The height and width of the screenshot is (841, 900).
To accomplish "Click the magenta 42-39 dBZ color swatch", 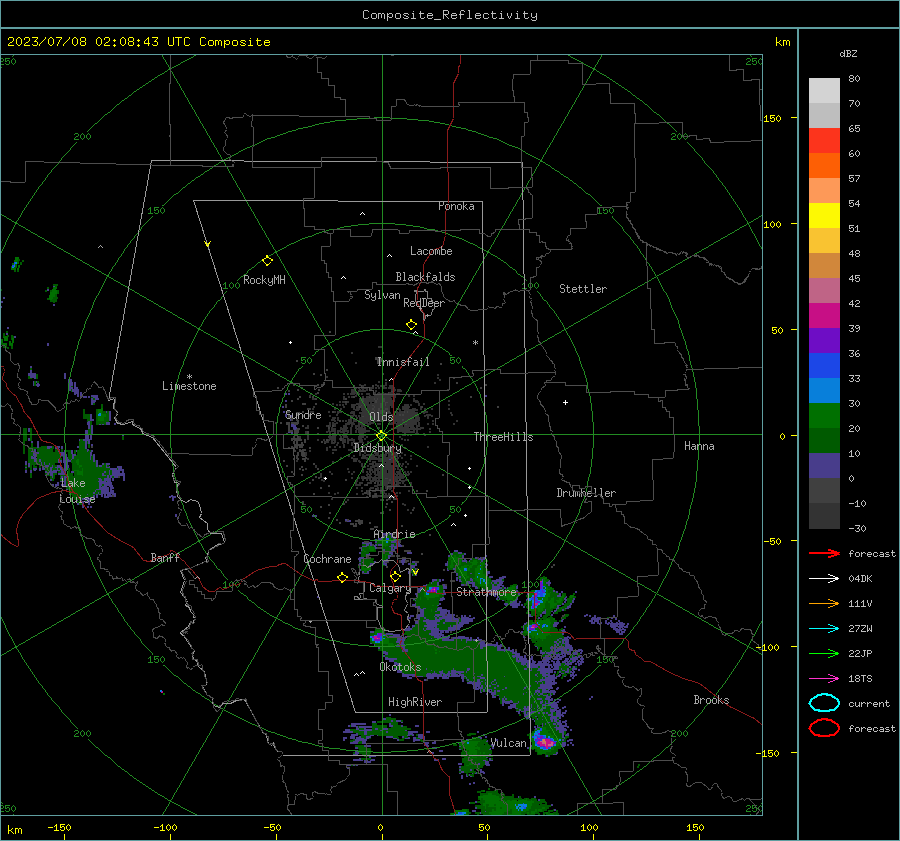I will pos(824,316).
